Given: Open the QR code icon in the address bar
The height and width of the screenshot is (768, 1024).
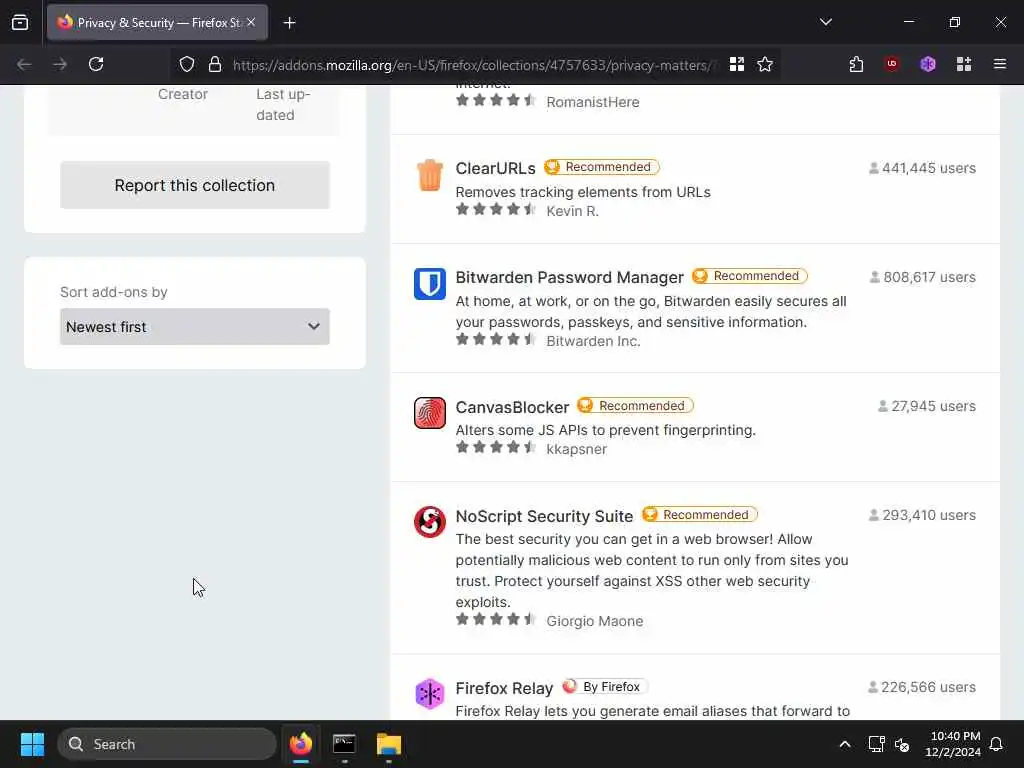Looking at the screenshot, I should click(x=737, y=64).
